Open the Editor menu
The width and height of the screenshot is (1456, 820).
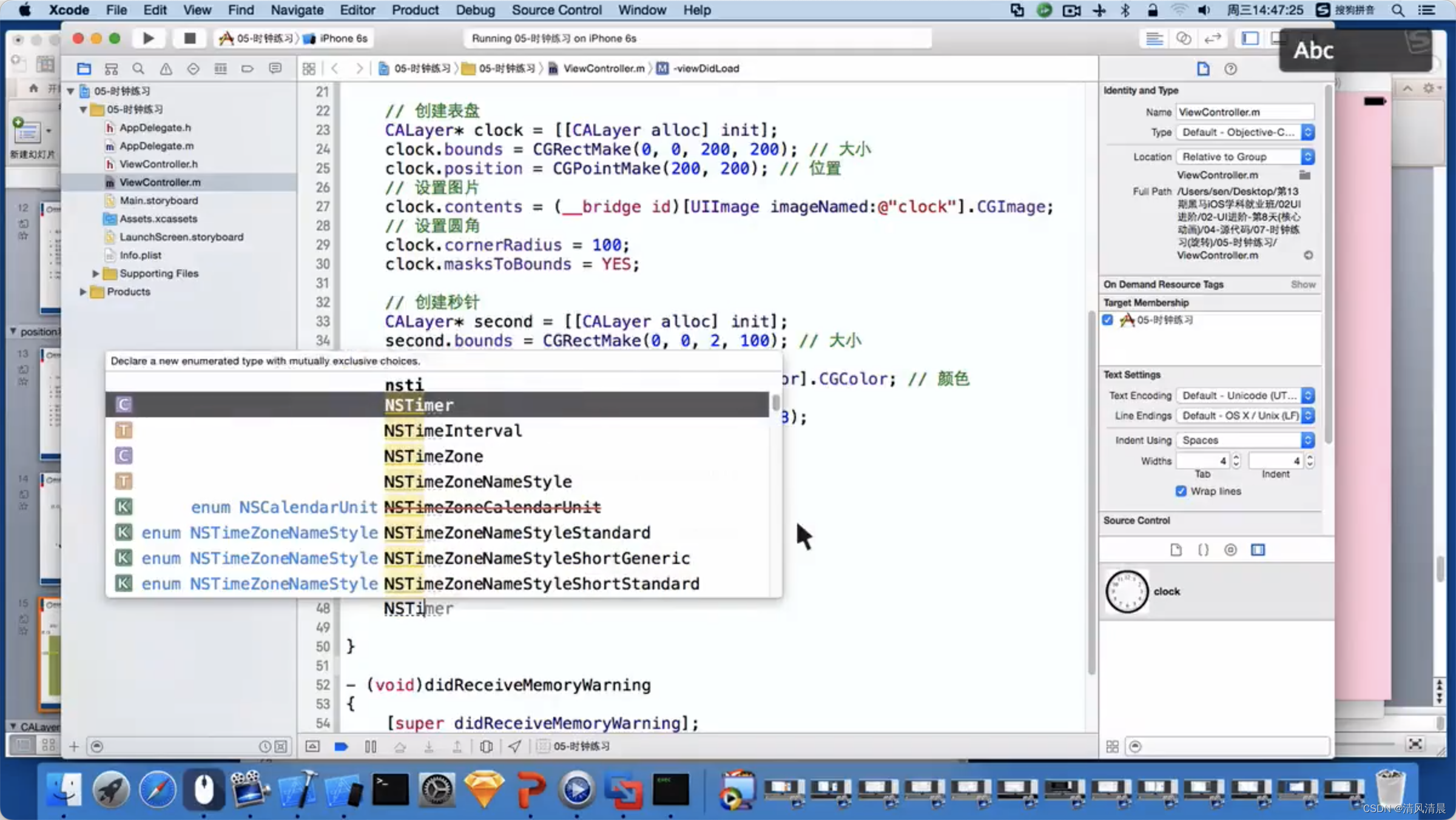[x=357, y=10]
